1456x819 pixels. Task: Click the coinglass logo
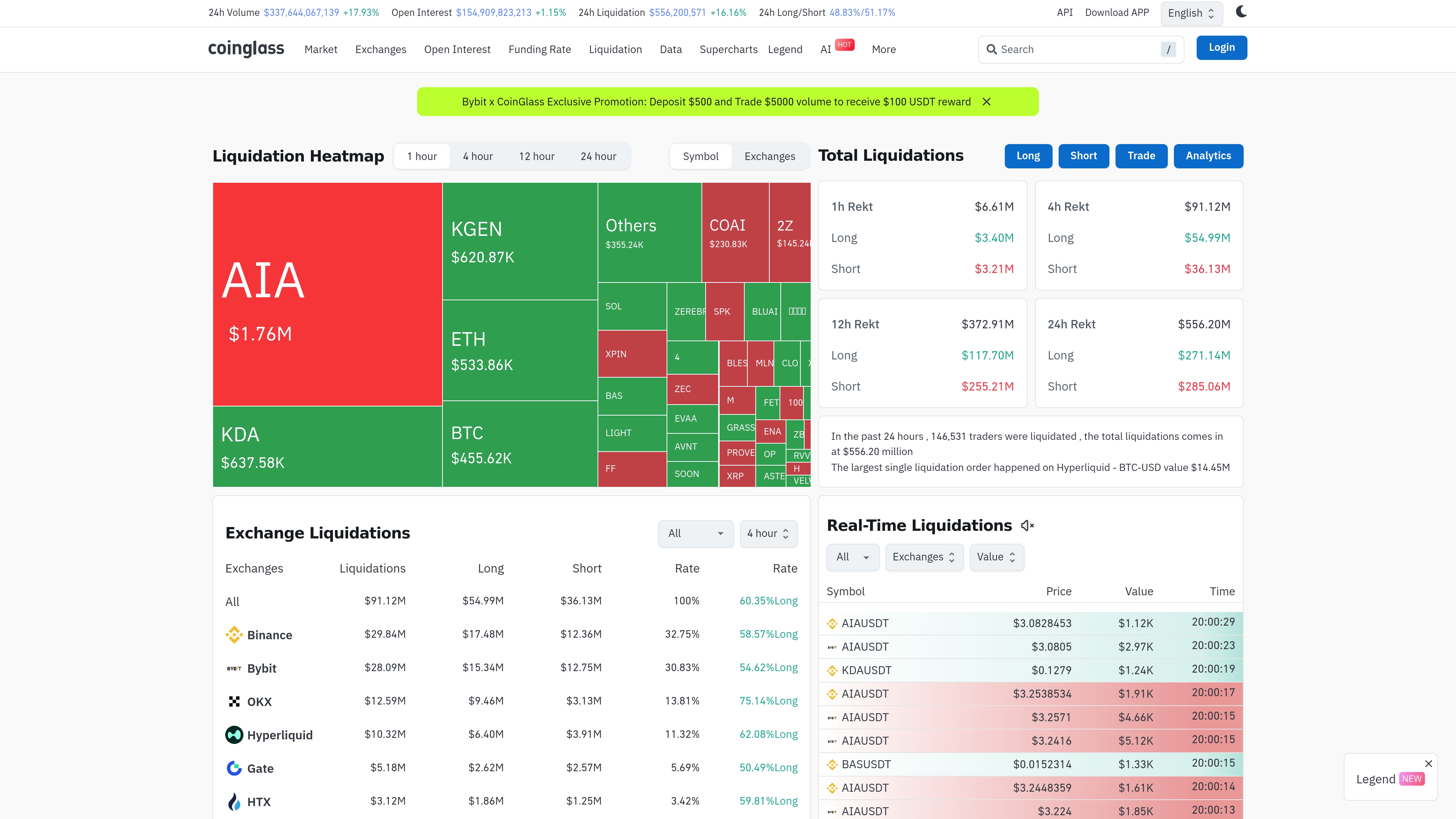pos(246,49)
